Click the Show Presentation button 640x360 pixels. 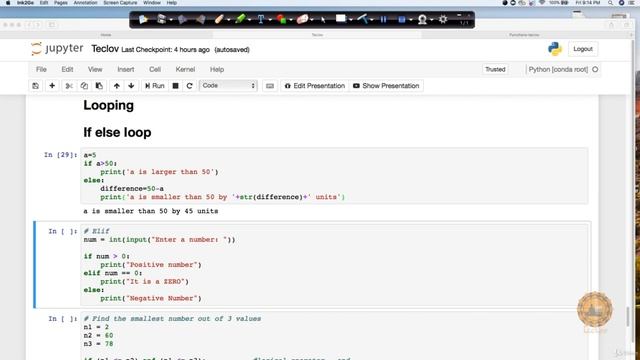point(386,86)
